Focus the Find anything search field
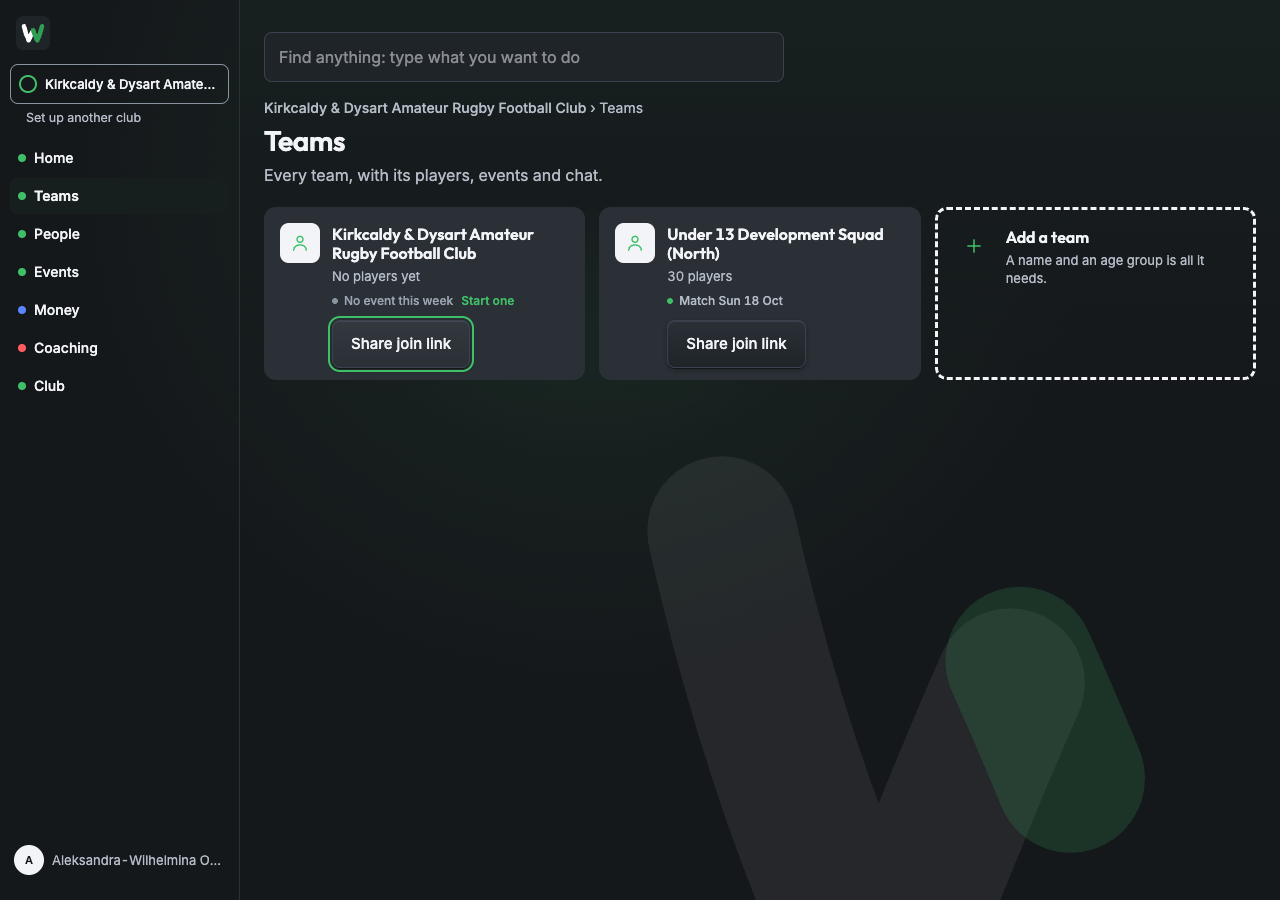The image size is (1280, 900). (x=524, y=57)
